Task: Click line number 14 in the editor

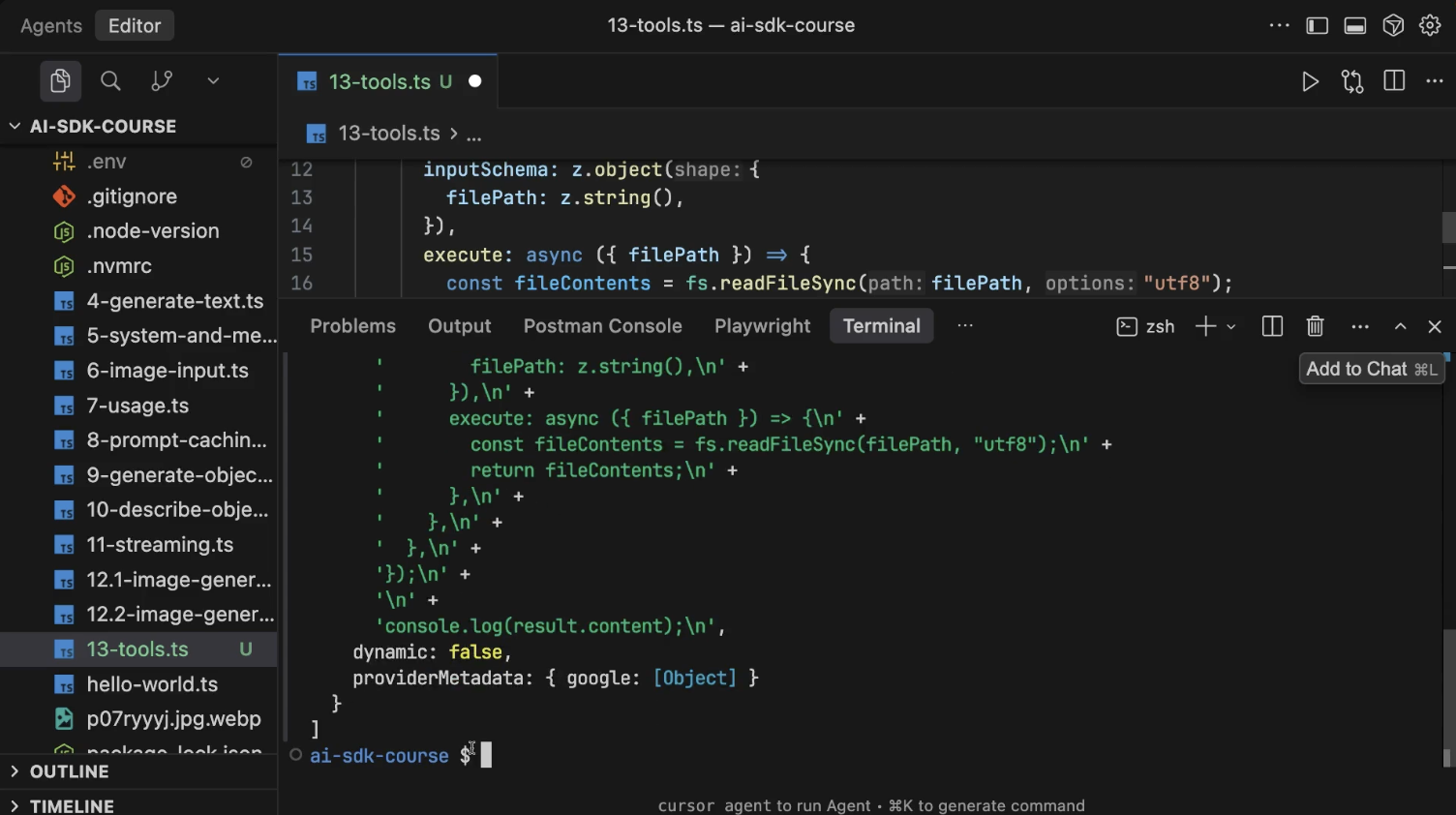Action: pyautogui.click(x=302, y=226)
